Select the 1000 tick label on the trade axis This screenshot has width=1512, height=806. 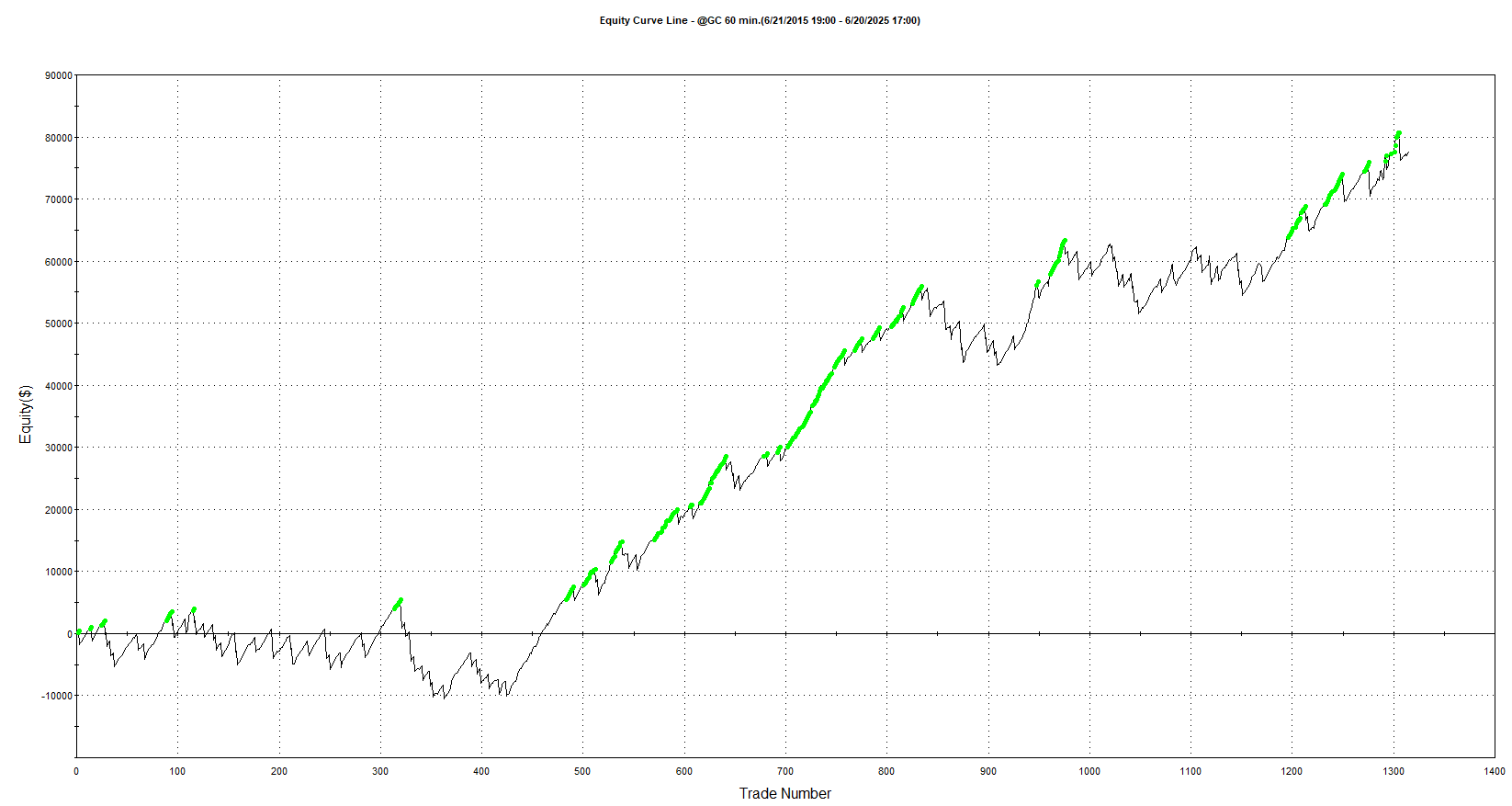pyautogui.click(x=1089, y=771)
